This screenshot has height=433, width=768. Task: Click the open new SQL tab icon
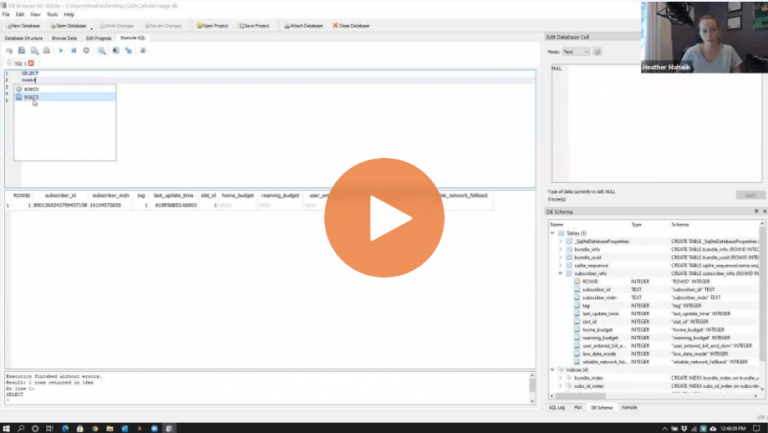(9, 50)
